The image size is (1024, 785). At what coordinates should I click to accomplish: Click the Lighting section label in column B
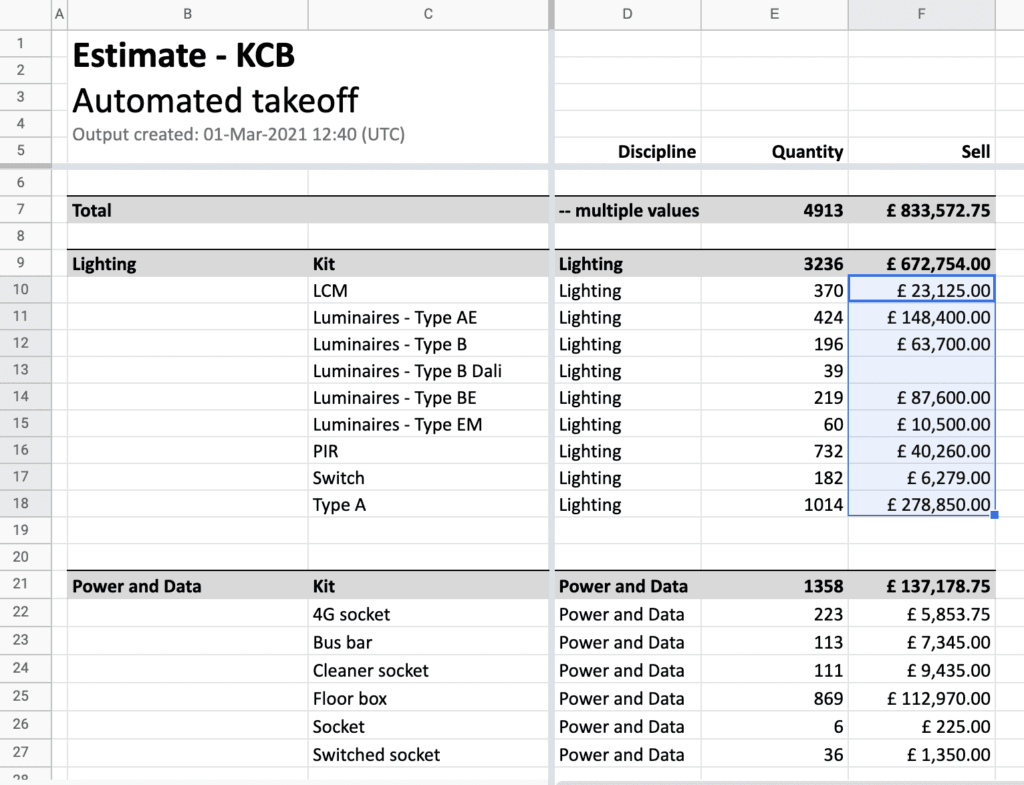pos(187,264)
